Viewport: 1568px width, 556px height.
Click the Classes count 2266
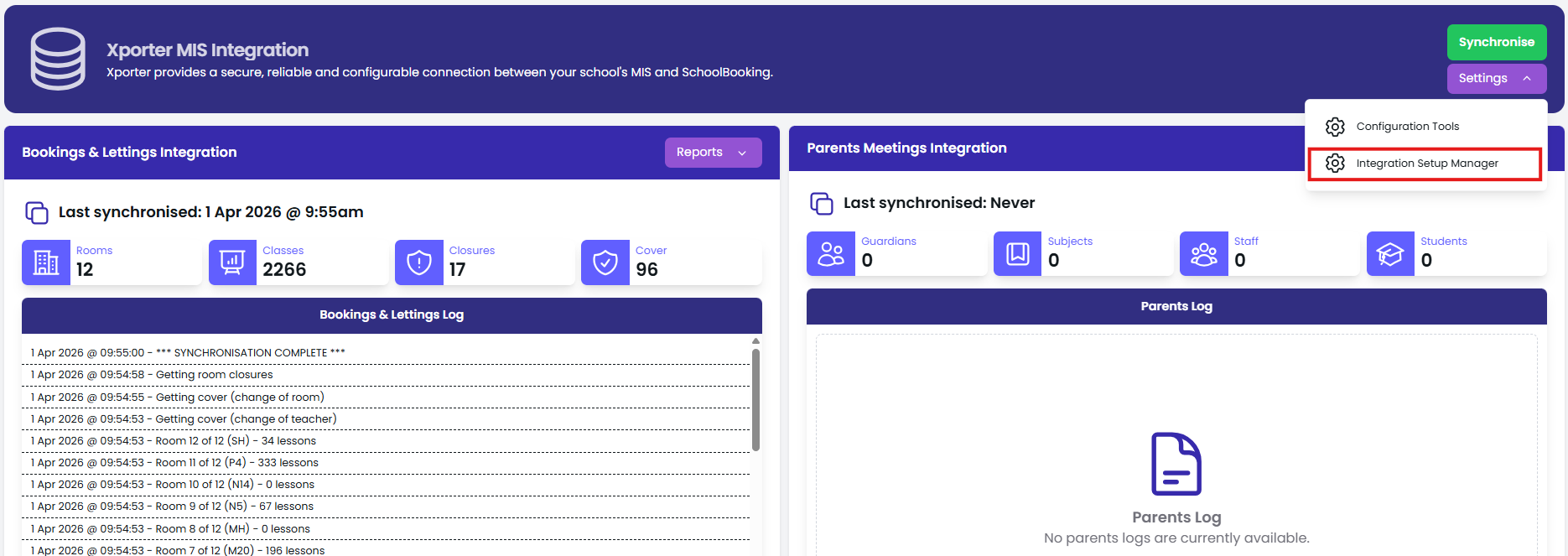click(284, 270)
